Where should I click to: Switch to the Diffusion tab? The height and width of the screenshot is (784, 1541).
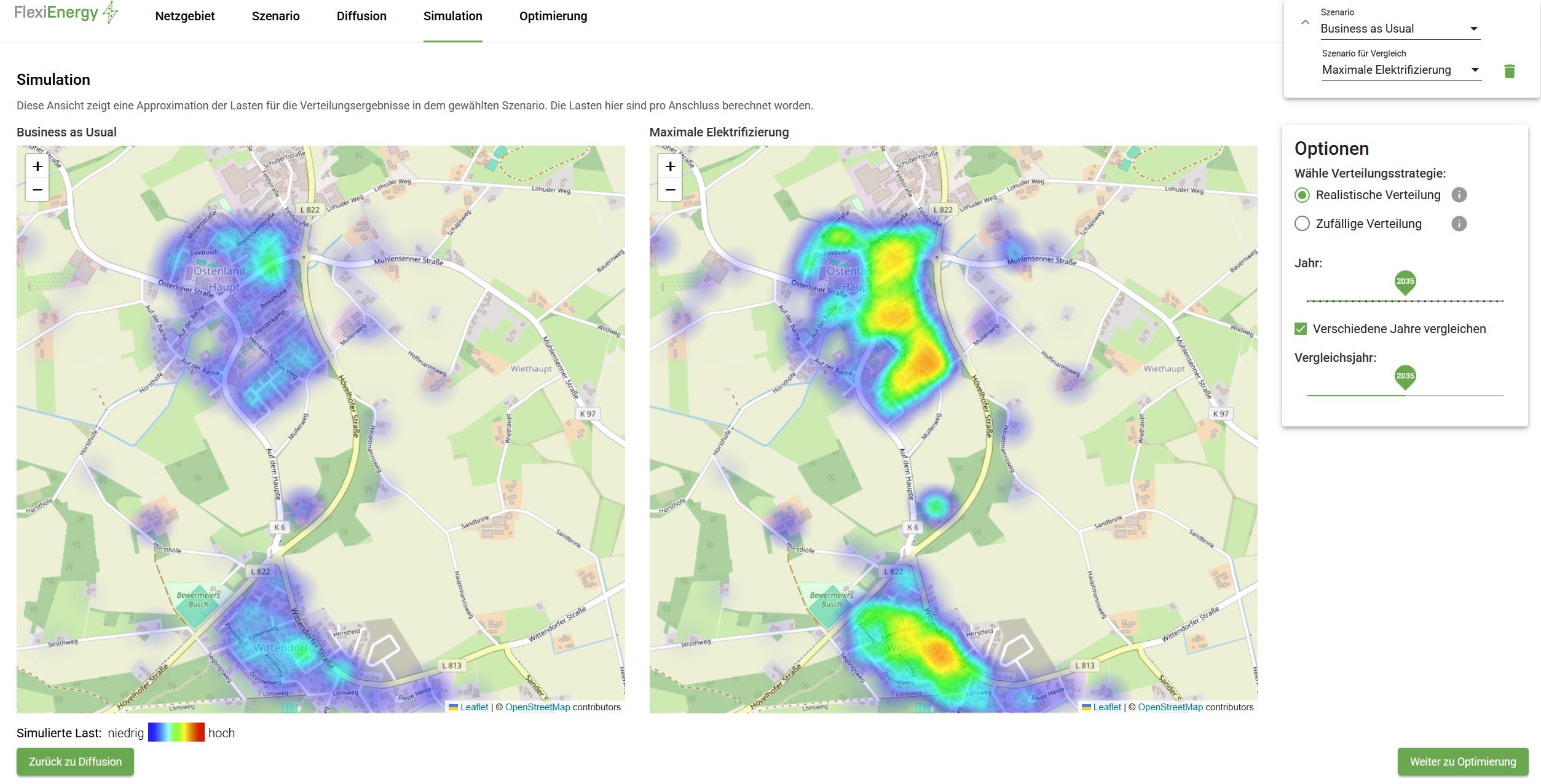tap(361, 16)
